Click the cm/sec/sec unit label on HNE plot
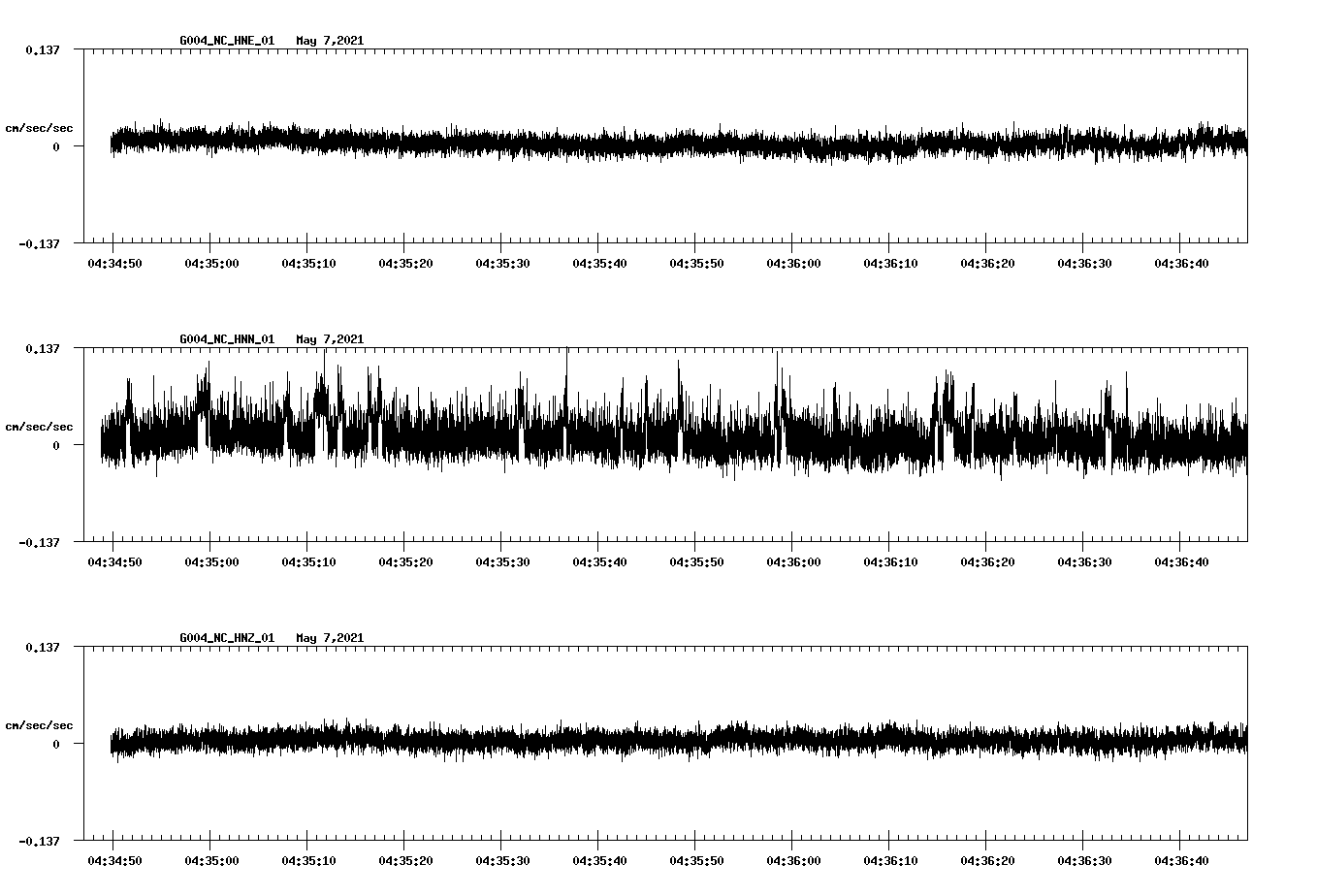The width and height of the screenshot is (1317, 896). (39, 127)
